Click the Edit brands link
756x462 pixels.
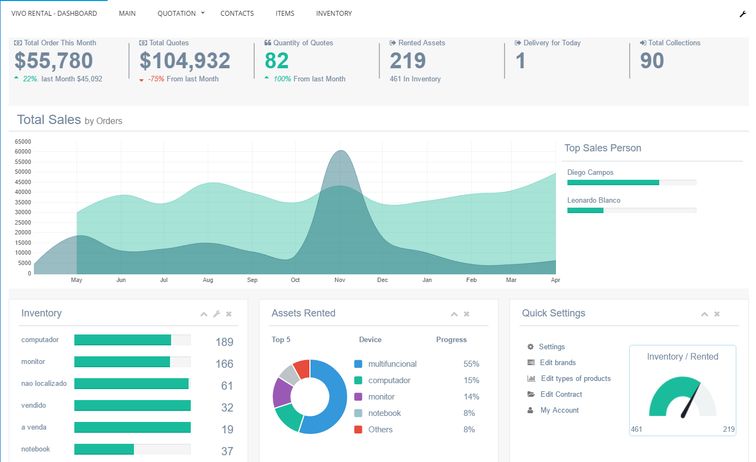pos(558,363)
